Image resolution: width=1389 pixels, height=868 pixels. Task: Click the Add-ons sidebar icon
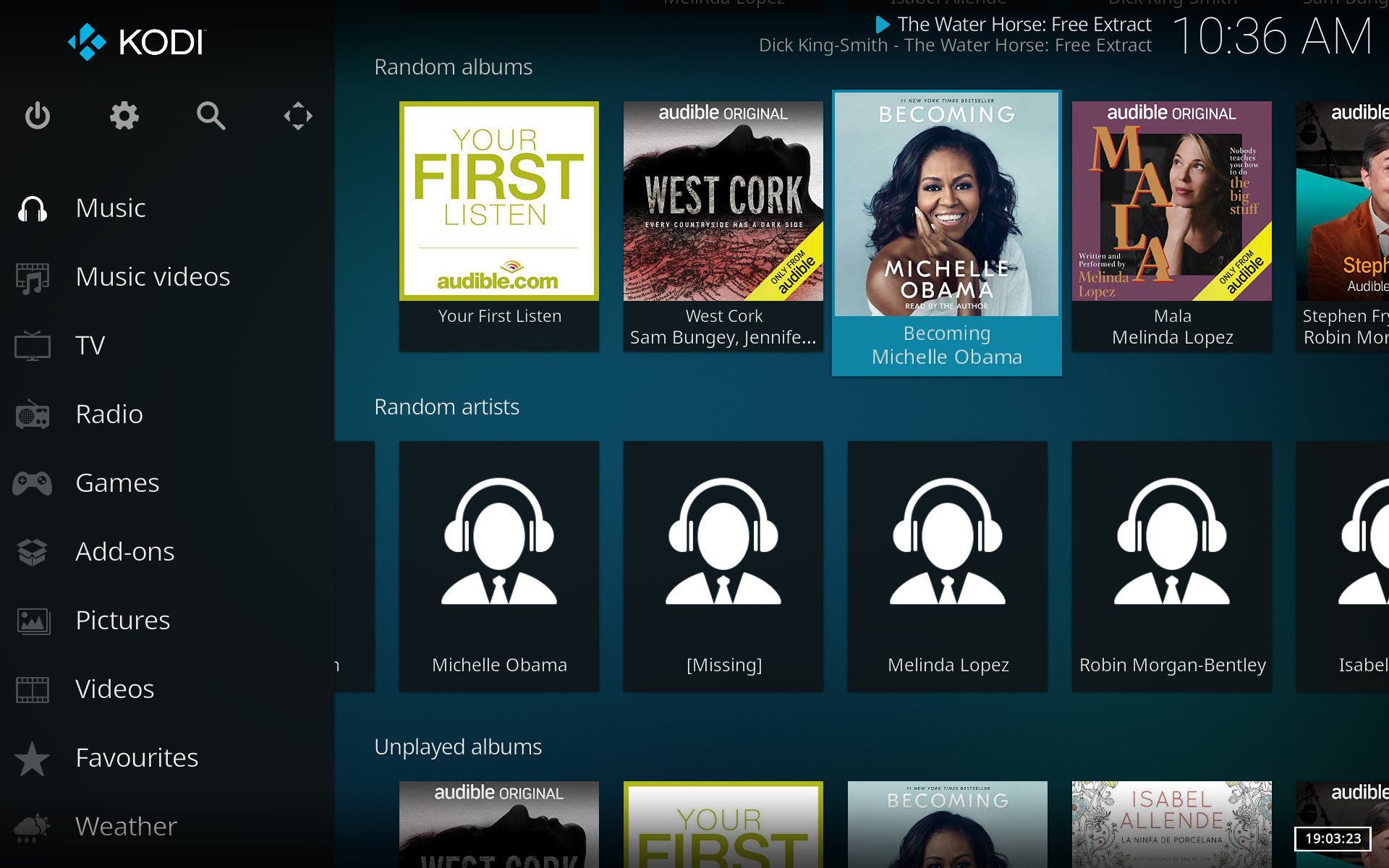pos(33,551)
